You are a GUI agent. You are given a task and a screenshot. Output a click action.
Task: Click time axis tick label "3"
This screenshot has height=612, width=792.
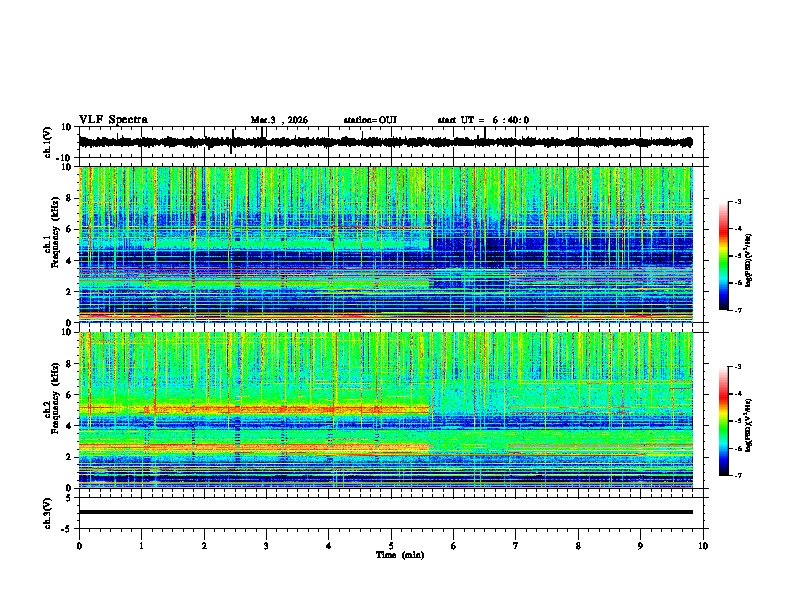click(x=266, y=546)
